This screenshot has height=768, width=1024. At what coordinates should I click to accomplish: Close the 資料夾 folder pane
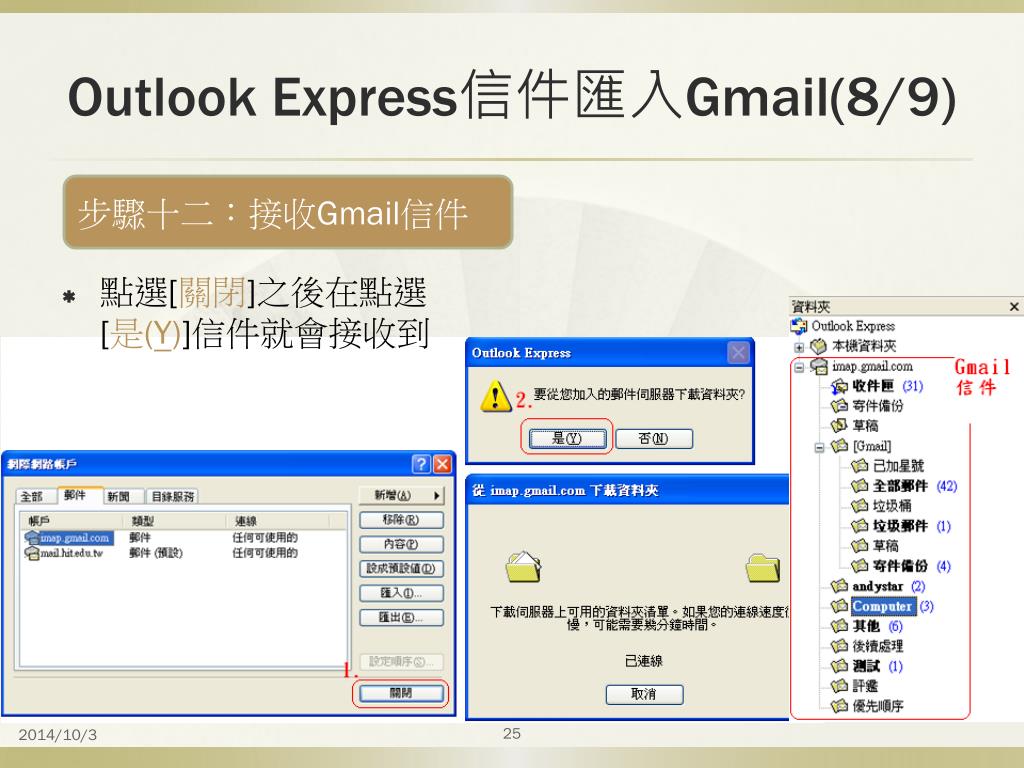click(1014, 306)
